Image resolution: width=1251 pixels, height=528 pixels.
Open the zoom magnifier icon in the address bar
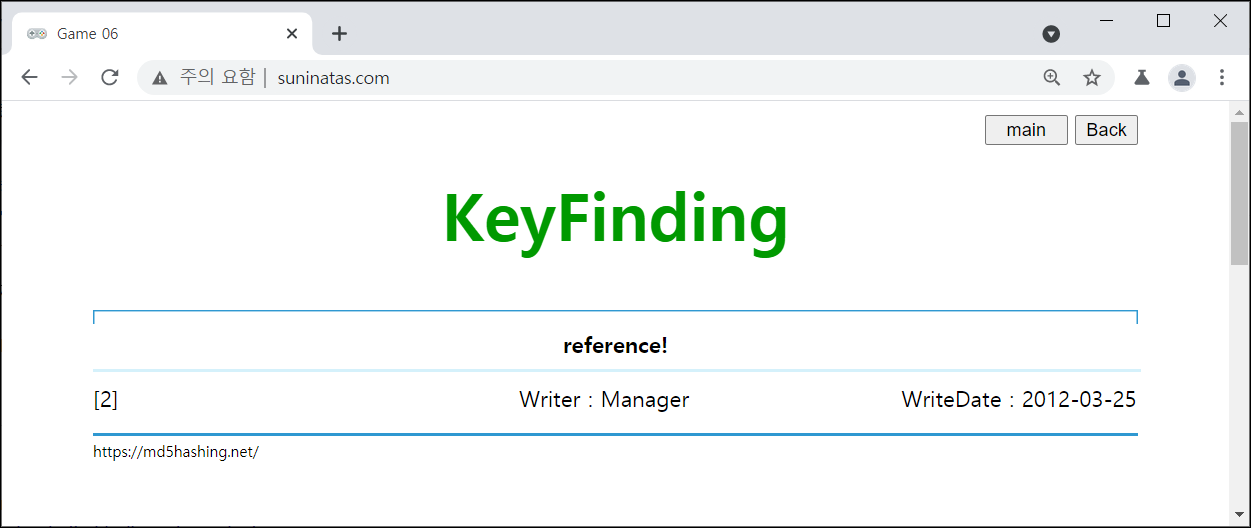point(1052,77)
